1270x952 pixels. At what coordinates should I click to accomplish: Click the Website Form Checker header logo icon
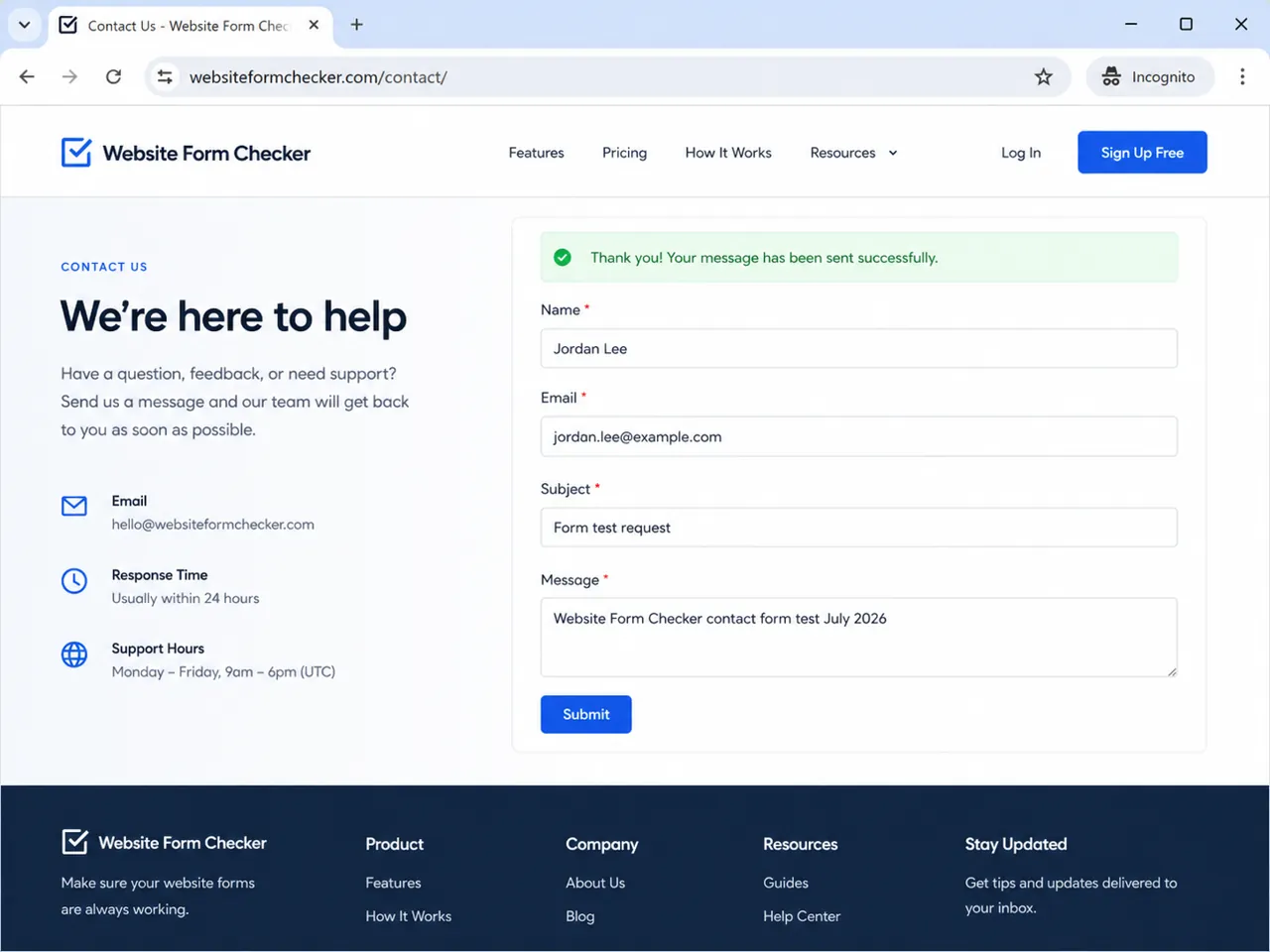pos(76,152)
